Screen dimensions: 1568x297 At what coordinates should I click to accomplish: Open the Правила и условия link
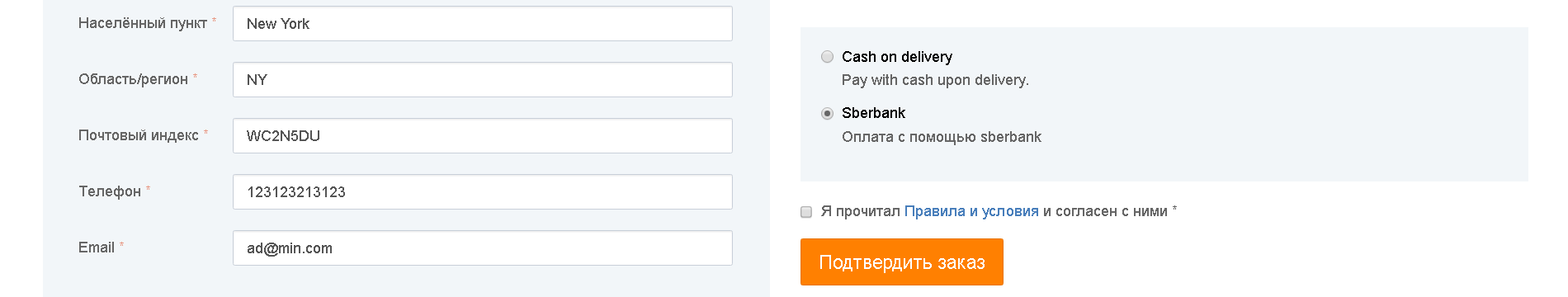coord(971,211)
